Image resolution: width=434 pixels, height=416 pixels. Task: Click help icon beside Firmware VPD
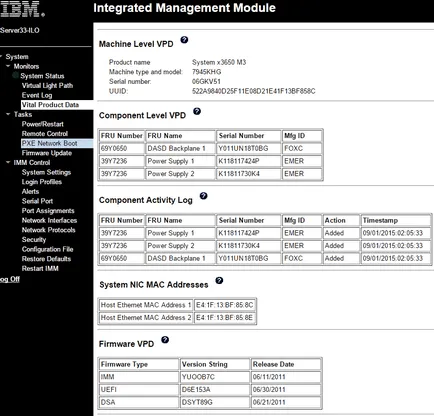click(x=165, y=340)
